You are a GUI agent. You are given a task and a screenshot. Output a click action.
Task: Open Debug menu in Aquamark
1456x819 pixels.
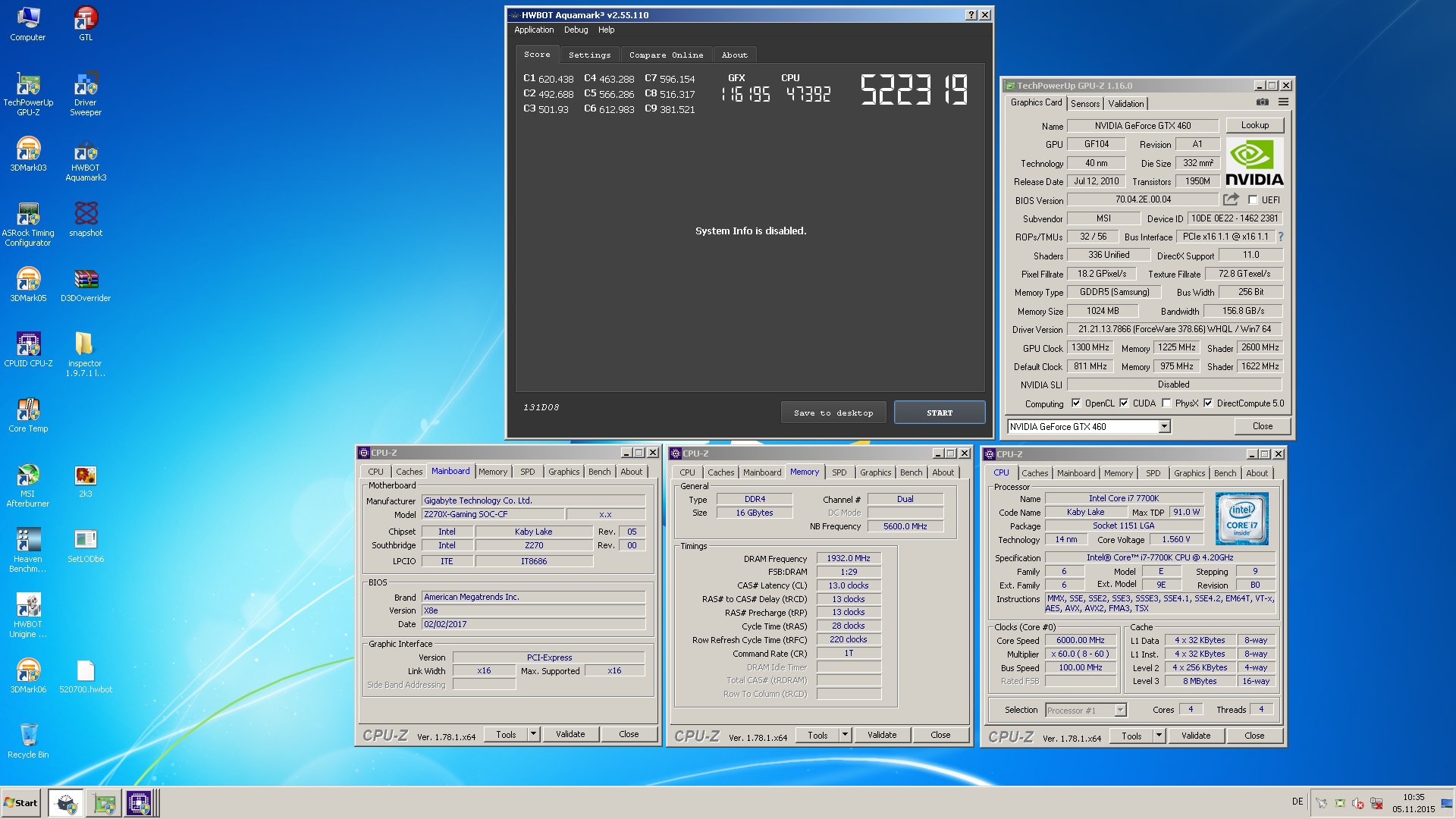point(576,30)
